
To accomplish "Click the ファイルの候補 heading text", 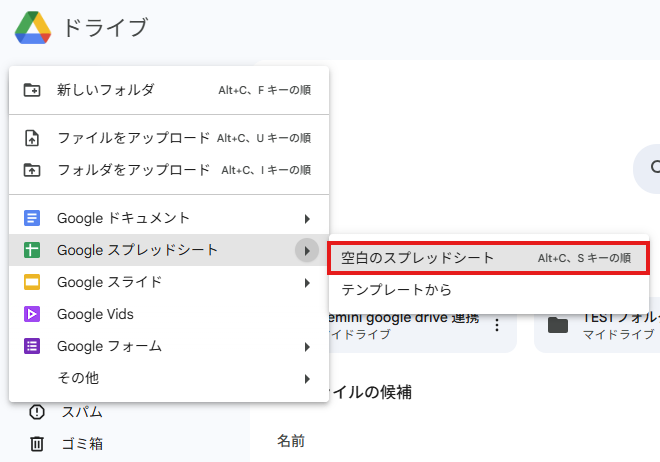I will click(x=370, y=392).
